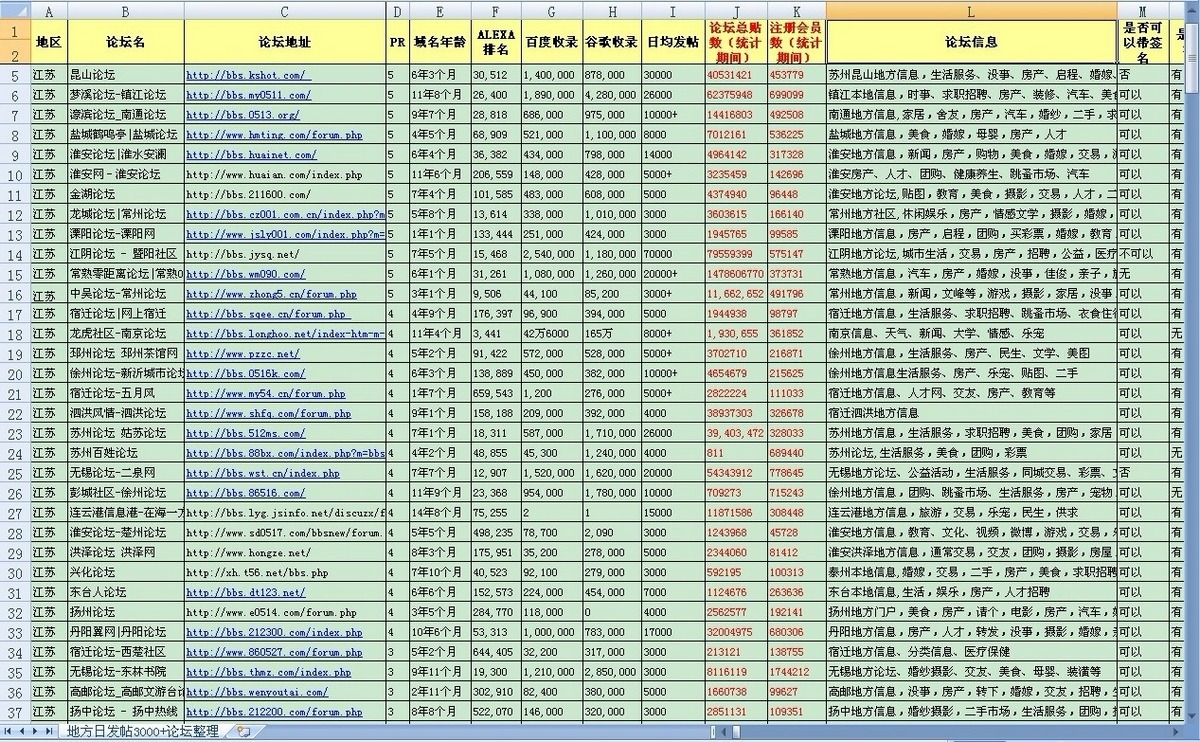This screenshot has width=1200, height=742.
Task: Select ALEXA rank cell 206,559
Action: tap(496, 175)
